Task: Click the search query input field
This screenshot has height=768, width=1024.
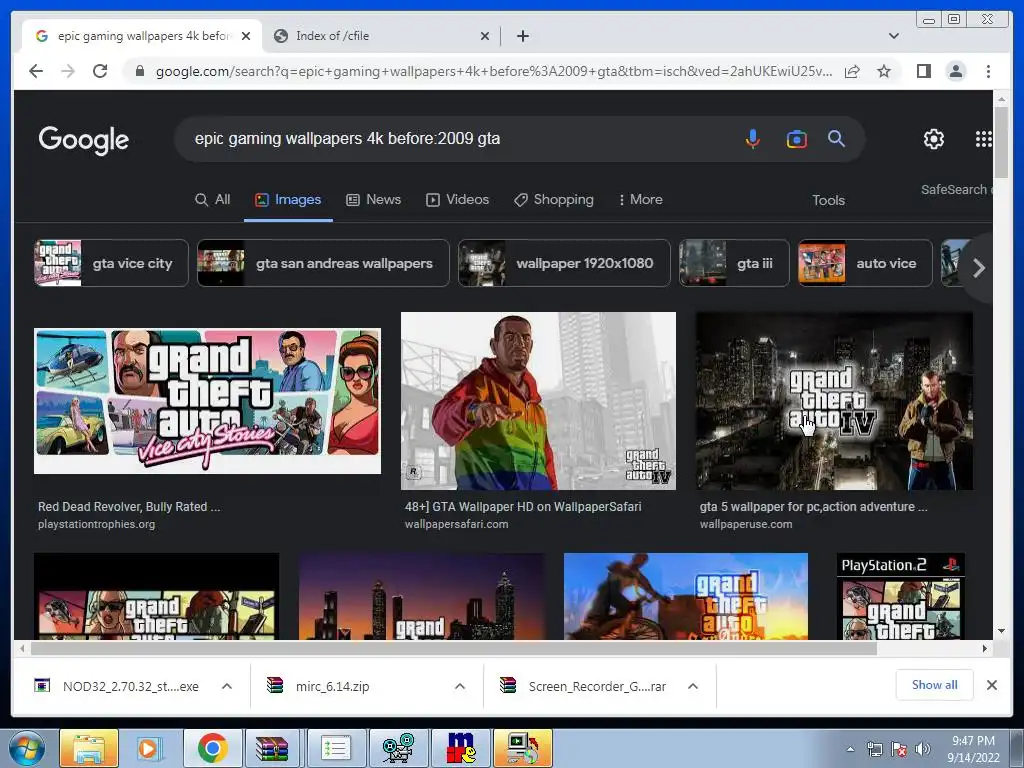Action: click(x=457, y=138)
